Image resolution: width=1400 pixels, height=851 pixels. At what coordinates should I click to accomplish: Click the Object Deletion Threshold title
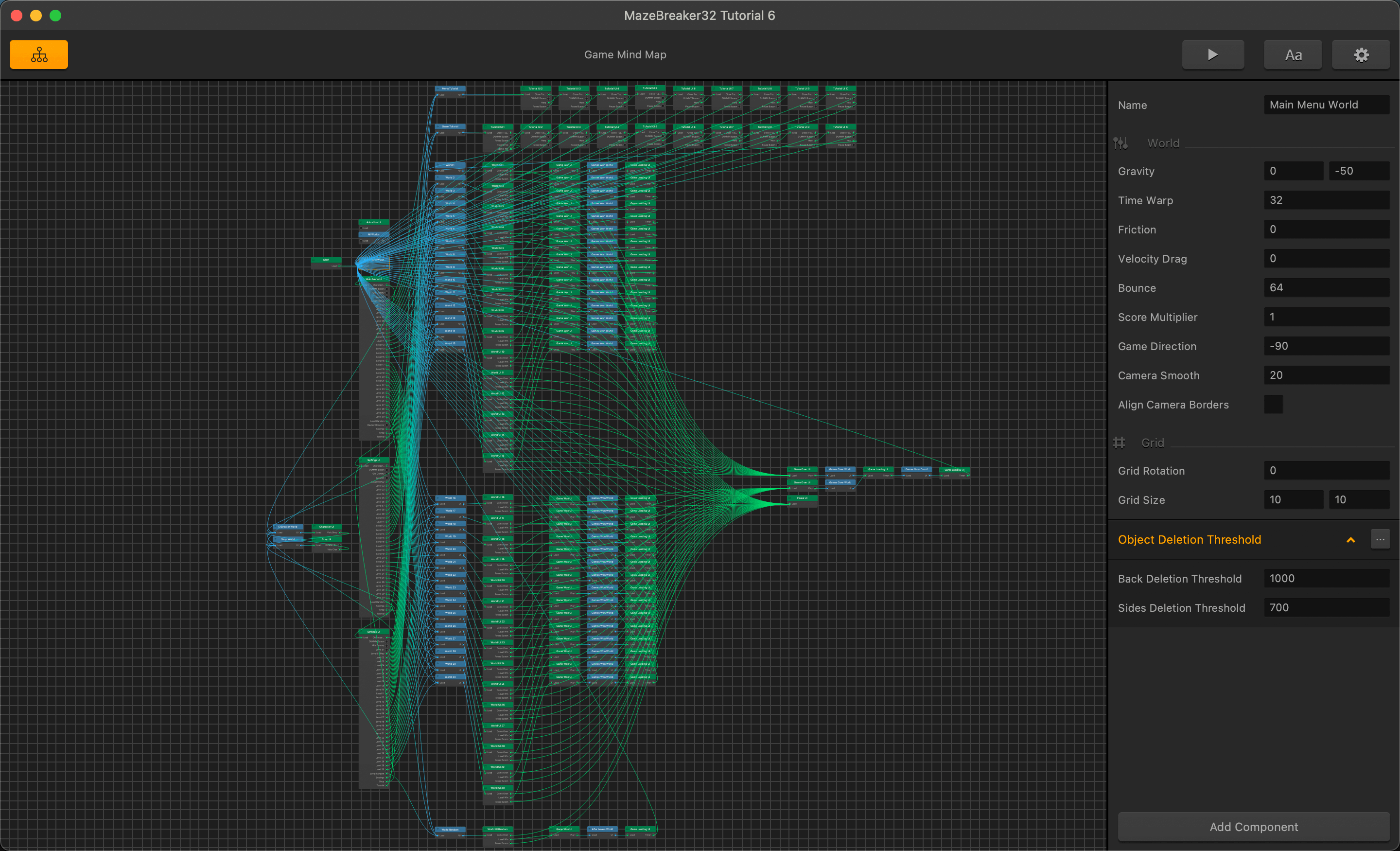pyautogui.click(x=1189, y=539)
